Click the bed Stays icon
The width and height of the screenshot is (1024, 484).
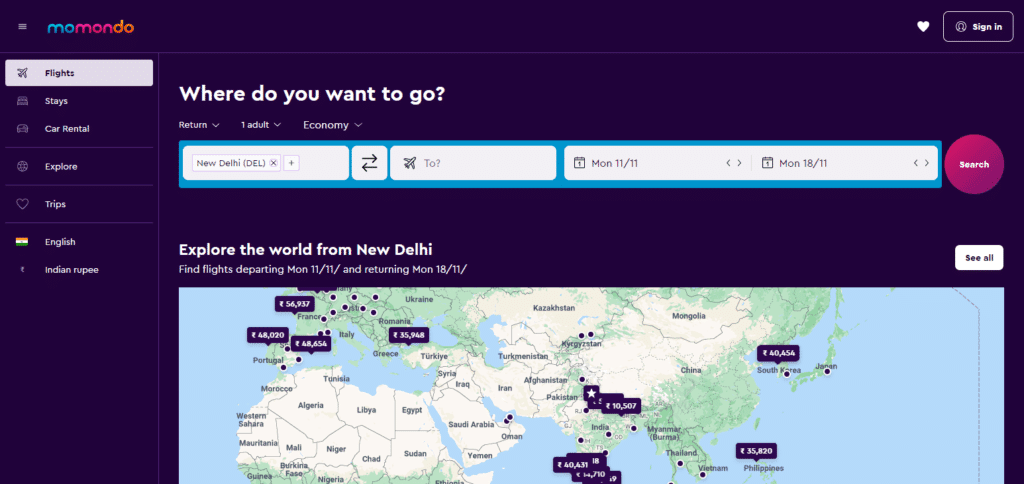tap(22, 101)
